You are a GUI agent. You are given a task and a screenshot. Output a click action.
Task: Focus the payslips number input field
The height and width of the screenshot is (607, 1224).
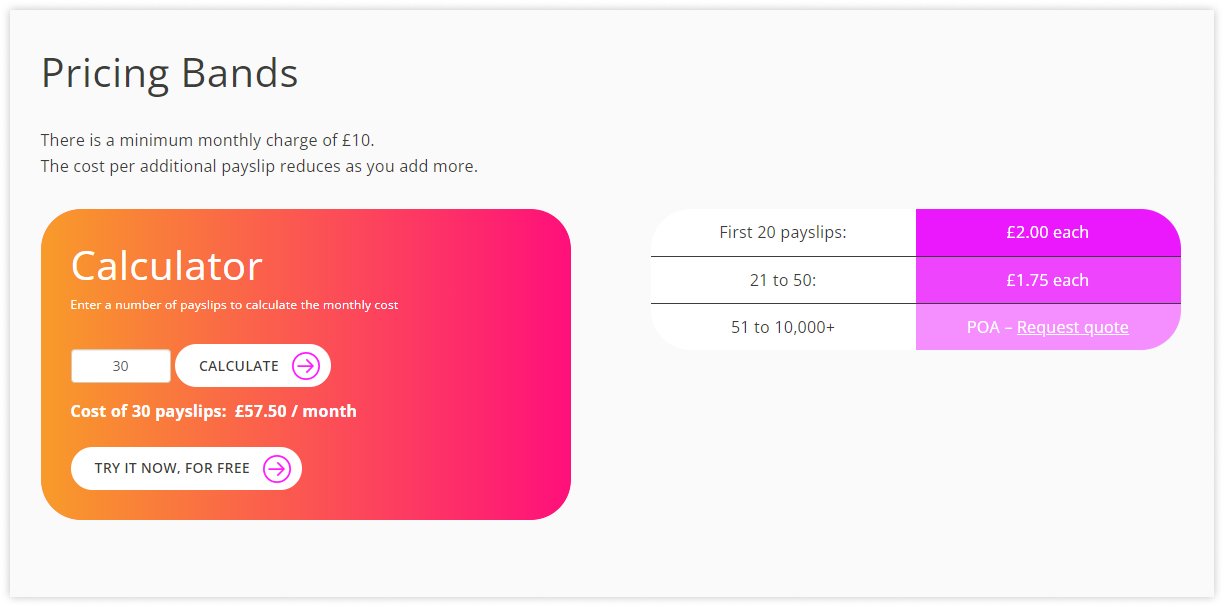121,366
